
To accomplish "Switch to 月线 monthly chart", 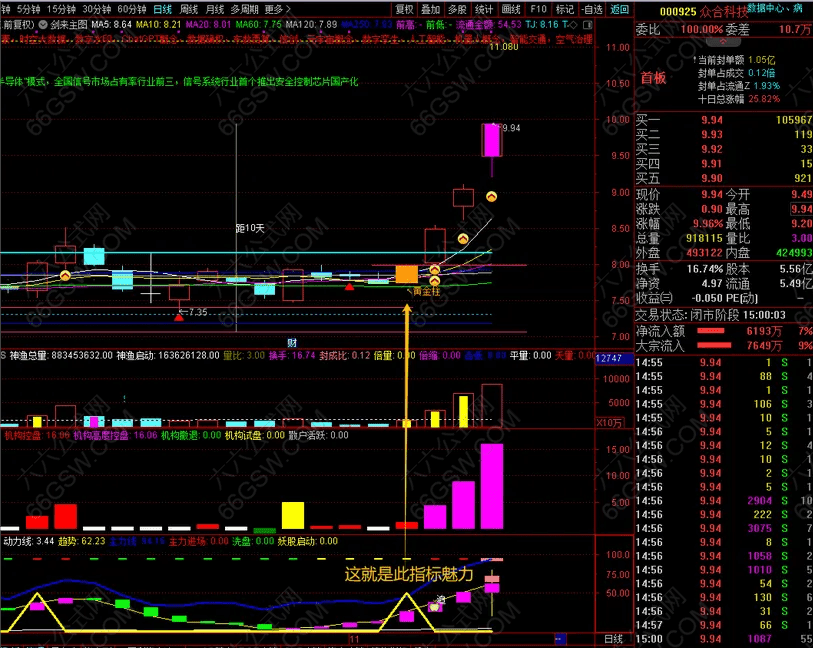I will tap(215, 9).
